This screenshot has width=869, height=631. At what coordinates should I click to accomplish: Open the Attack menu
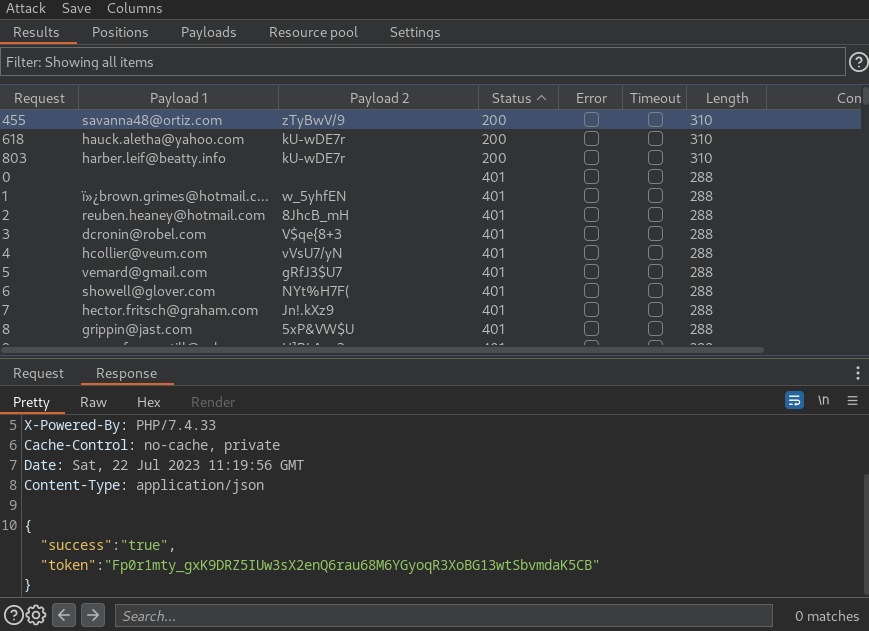click(x=25, y=8)
